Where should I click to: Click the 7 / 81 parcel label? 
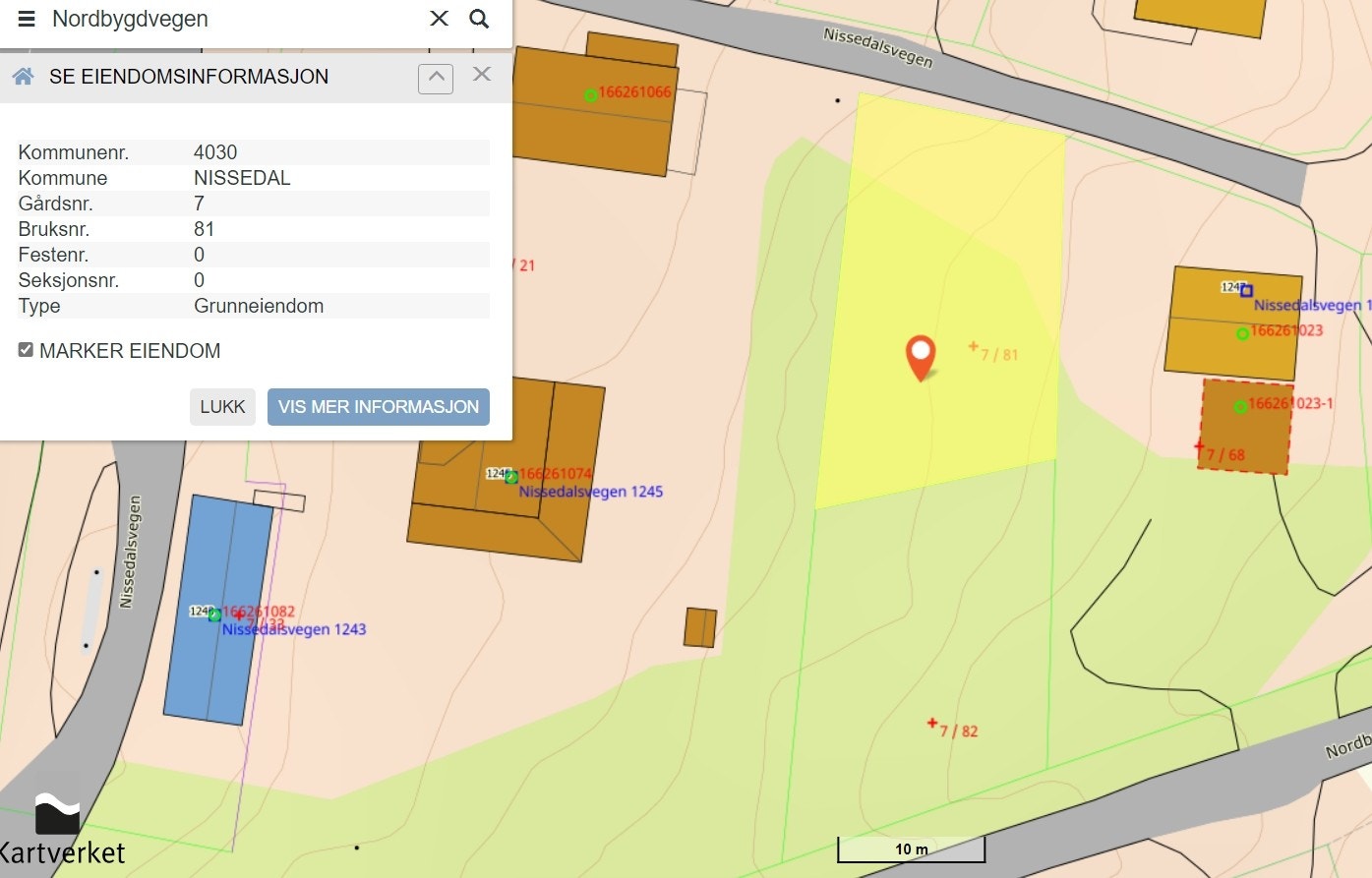tap(999, 354)
